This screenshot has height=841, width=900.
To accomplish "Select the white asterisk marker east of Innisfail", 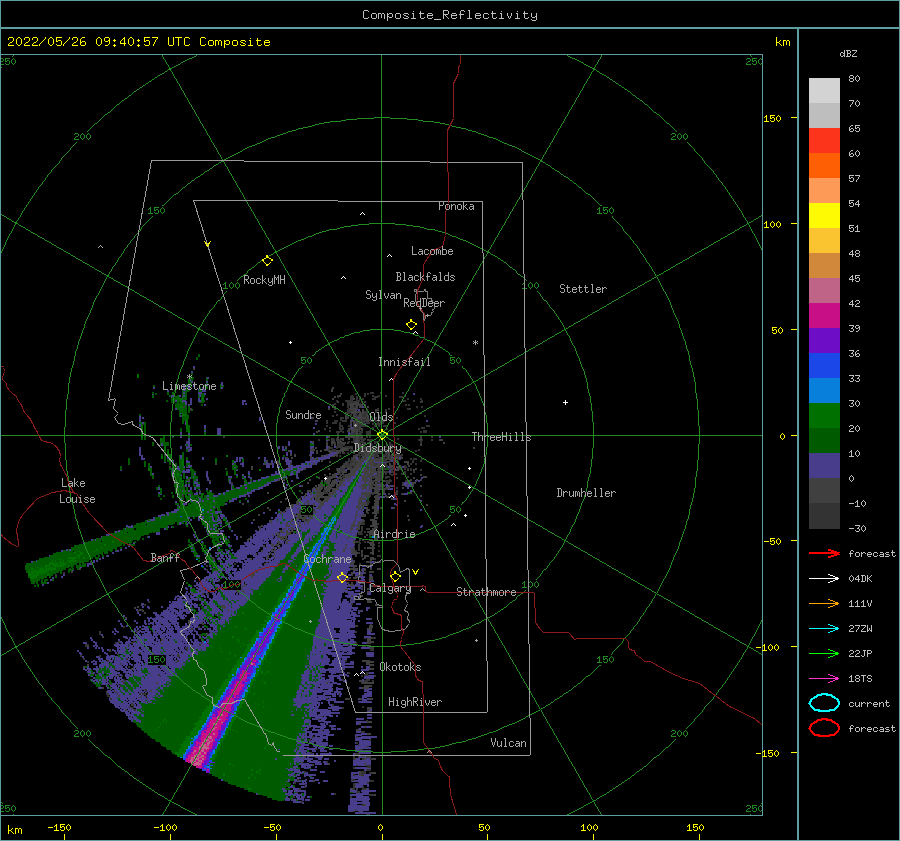I will (475, 343).
